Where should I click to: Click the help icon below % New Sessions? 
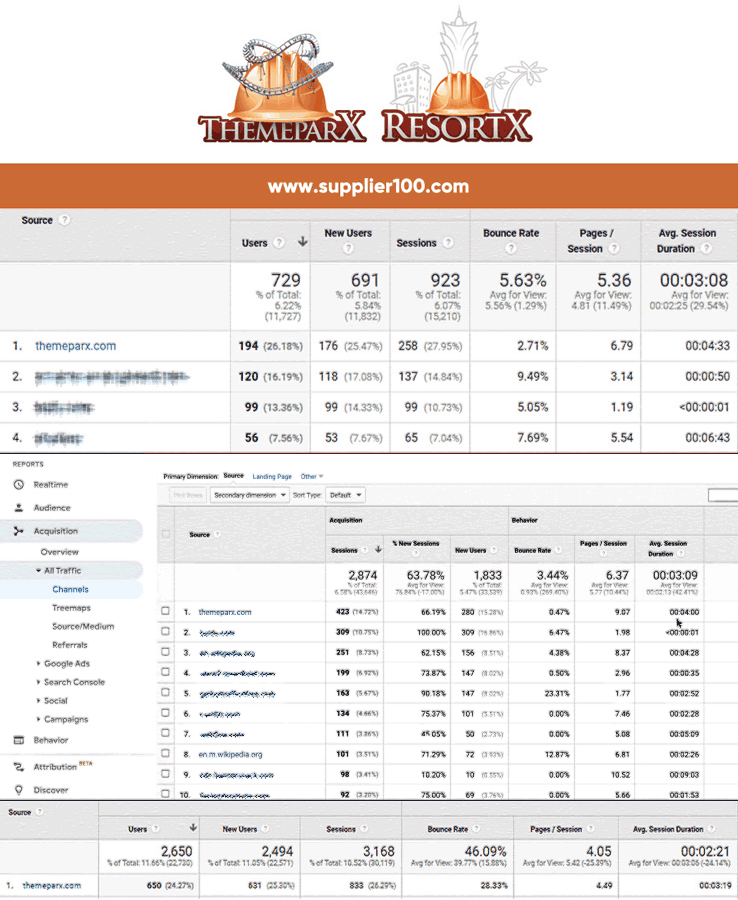pyautogui.click(x=415, y=554)
